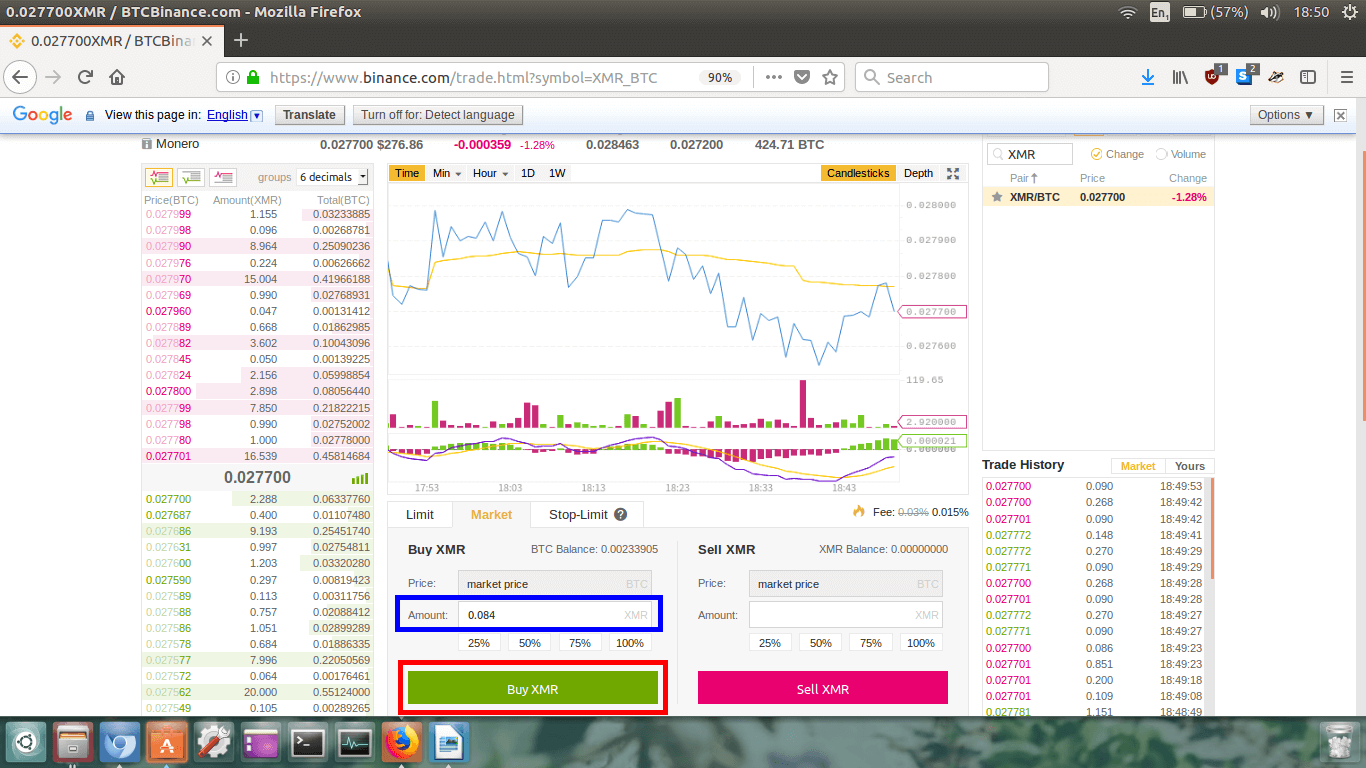This screenshot has width=1366, height=768.
Task: Bookmark this page with star icon
Action: [x=829, y=77]
